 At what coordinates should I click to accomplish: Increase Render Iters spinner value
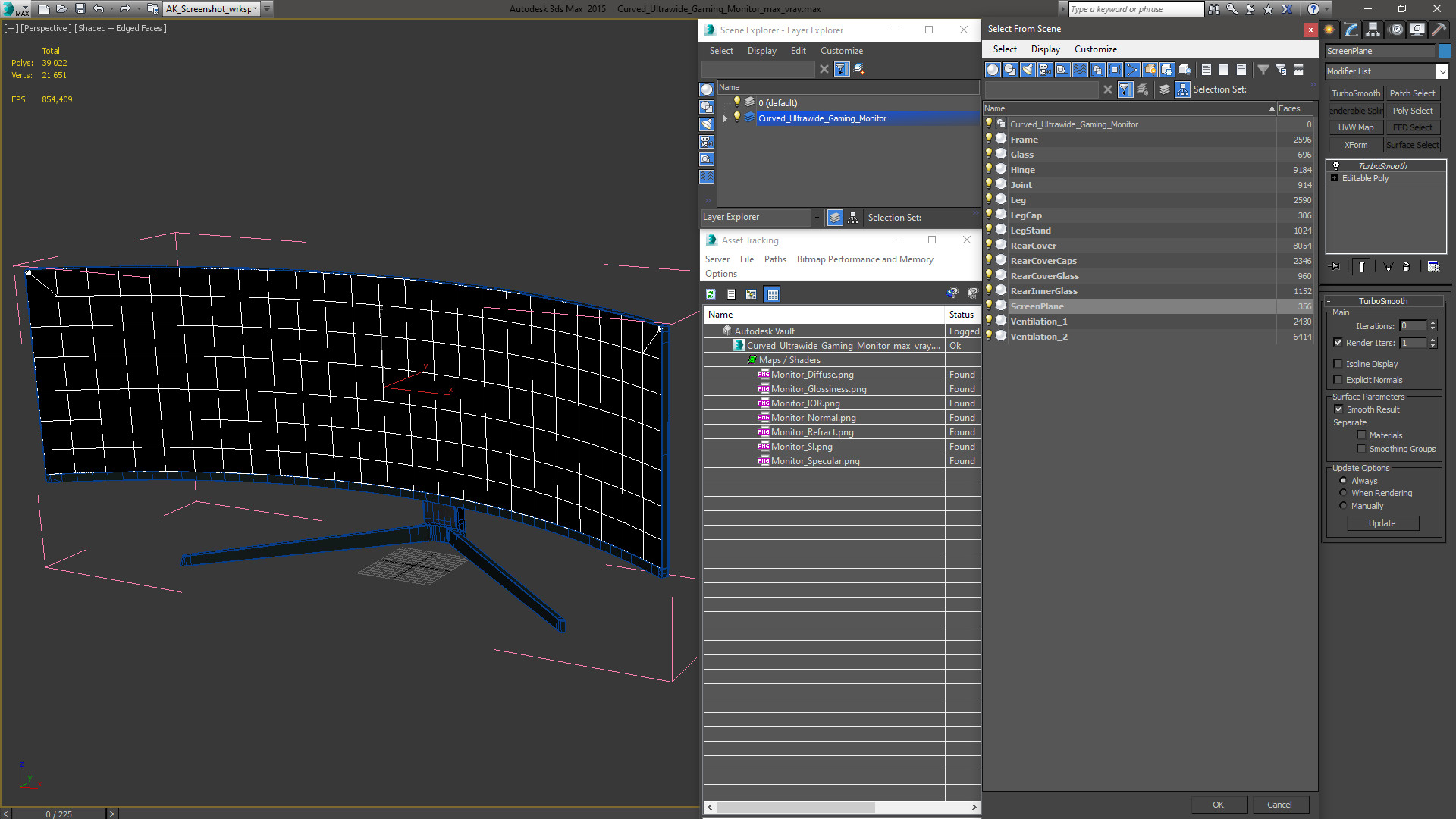[x=1432, y=340]
